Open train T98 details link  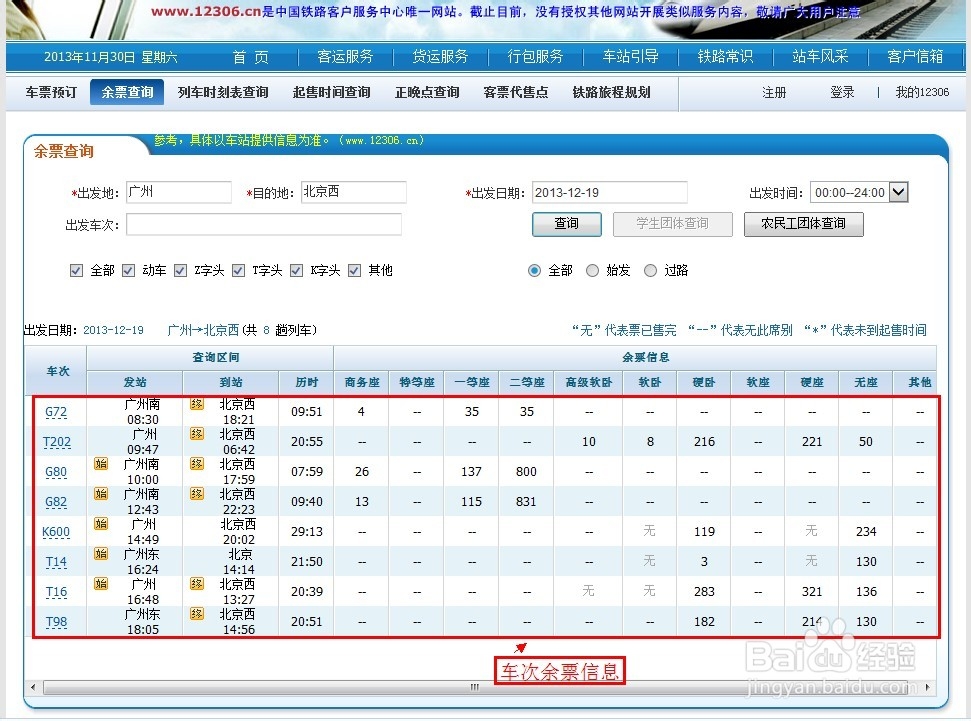pos(56,621)
